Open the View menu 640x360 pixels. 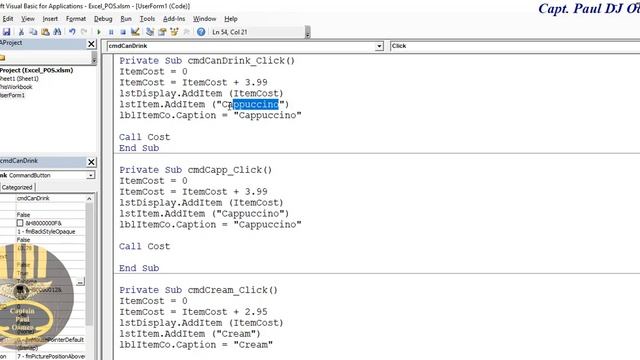(x=28, y=19)
